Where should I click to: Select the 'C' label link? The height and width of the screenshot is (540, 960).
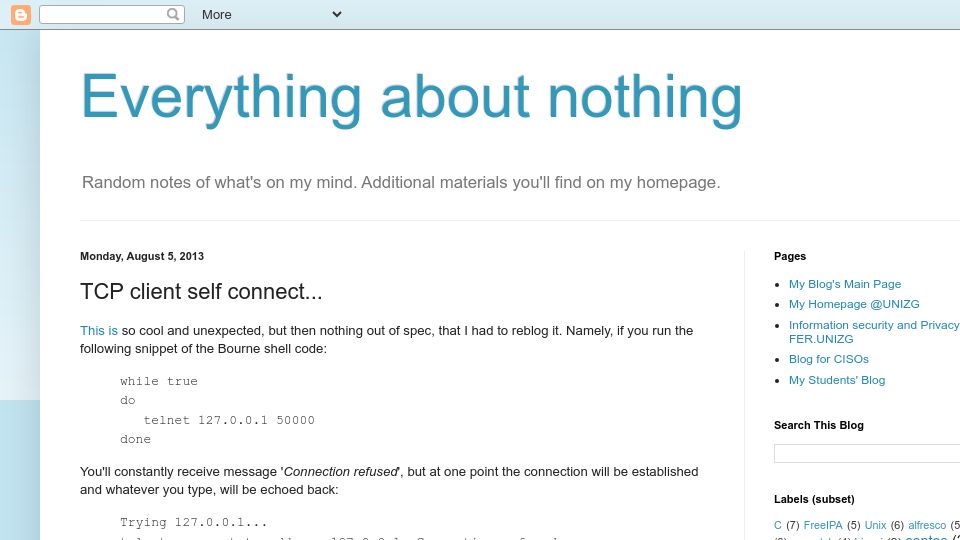778,525
